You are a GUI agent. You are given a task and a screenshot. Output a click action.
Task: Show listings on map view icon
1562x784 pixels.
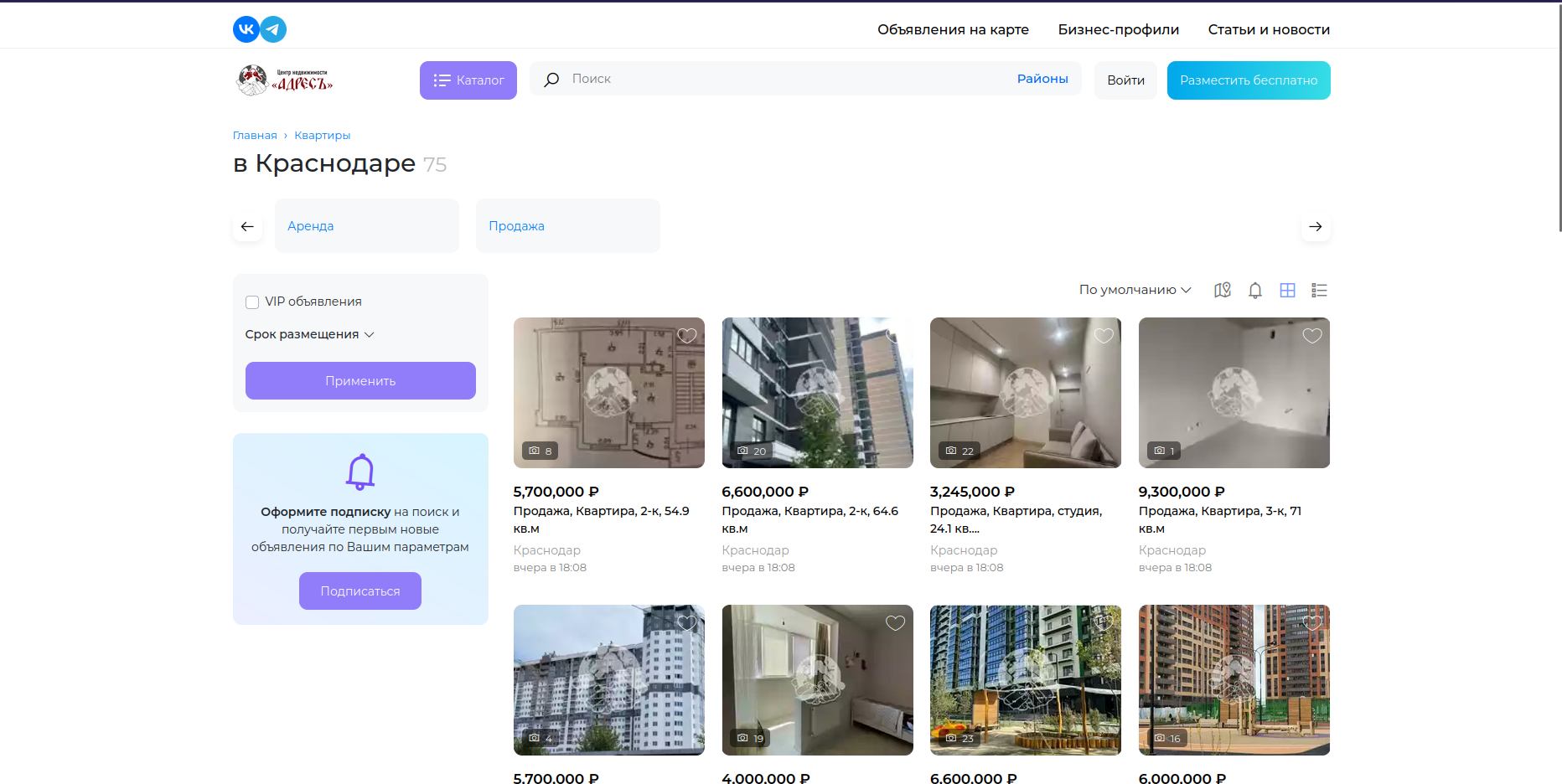pos(1223,290)
